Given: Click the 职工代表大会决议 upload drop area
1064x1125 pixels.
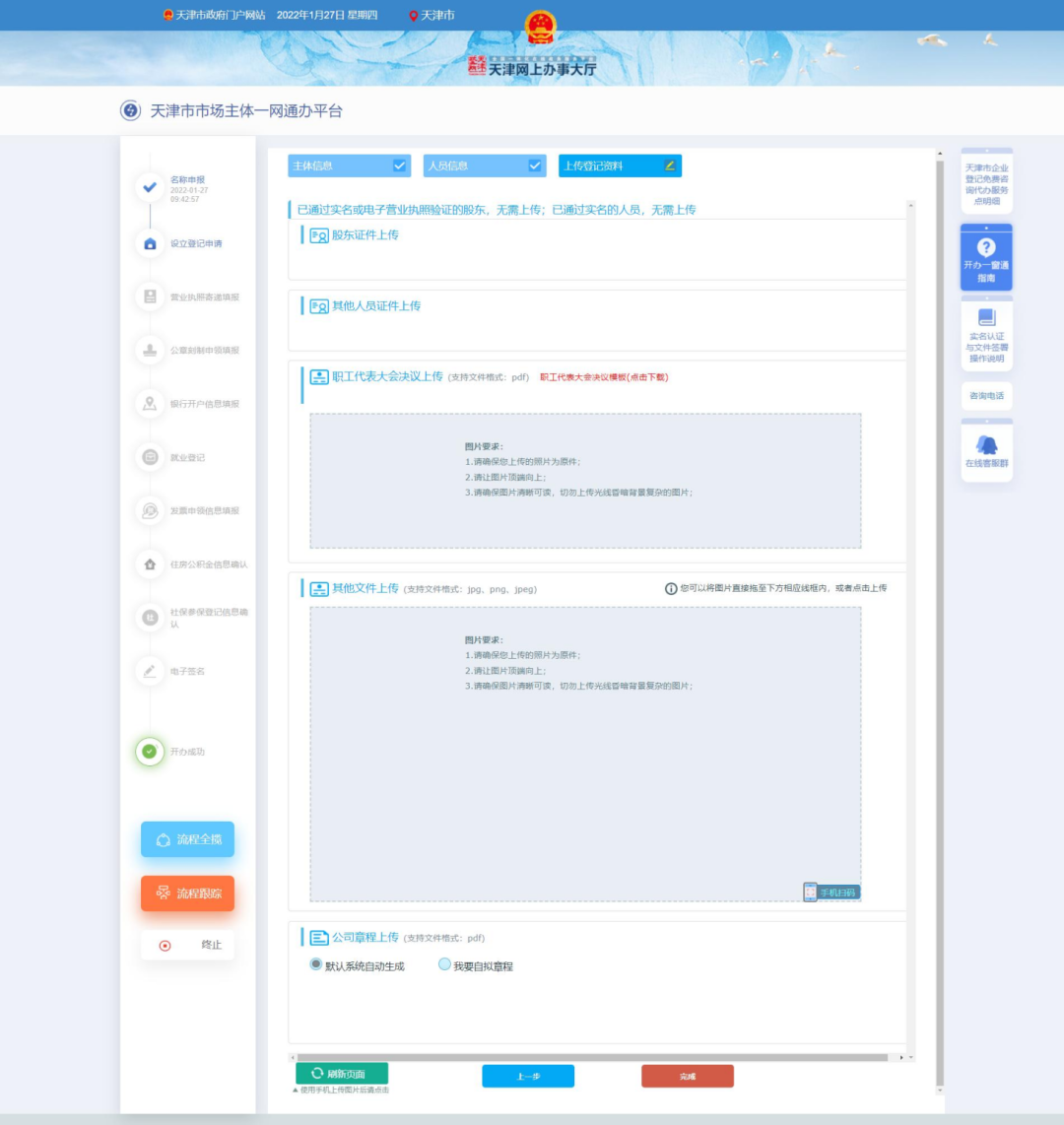Looking at the screenshot, I should 585,481.
